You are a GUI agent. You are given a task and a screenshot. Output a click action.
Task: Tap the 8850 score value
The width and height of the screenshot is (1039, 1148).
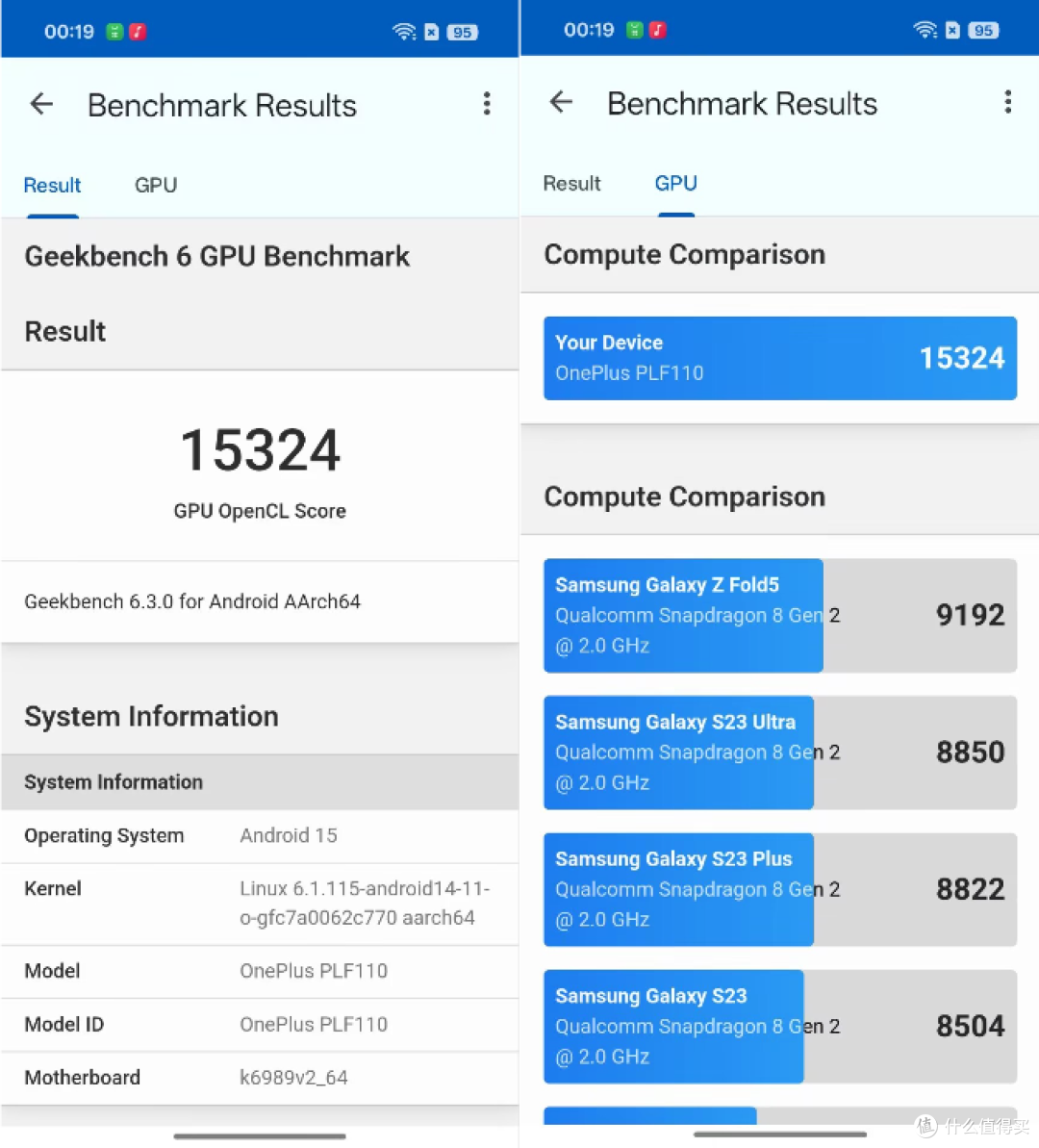click(x=970, y=752)
